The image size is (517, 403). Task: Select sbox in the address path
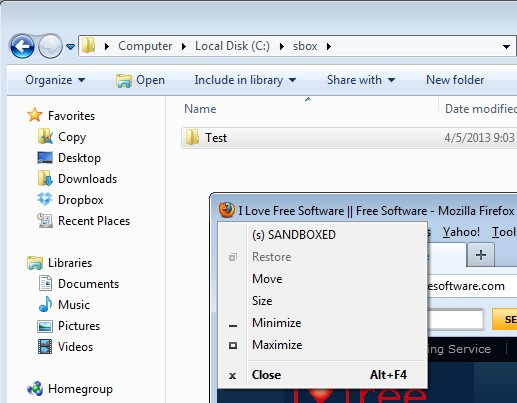305,46
